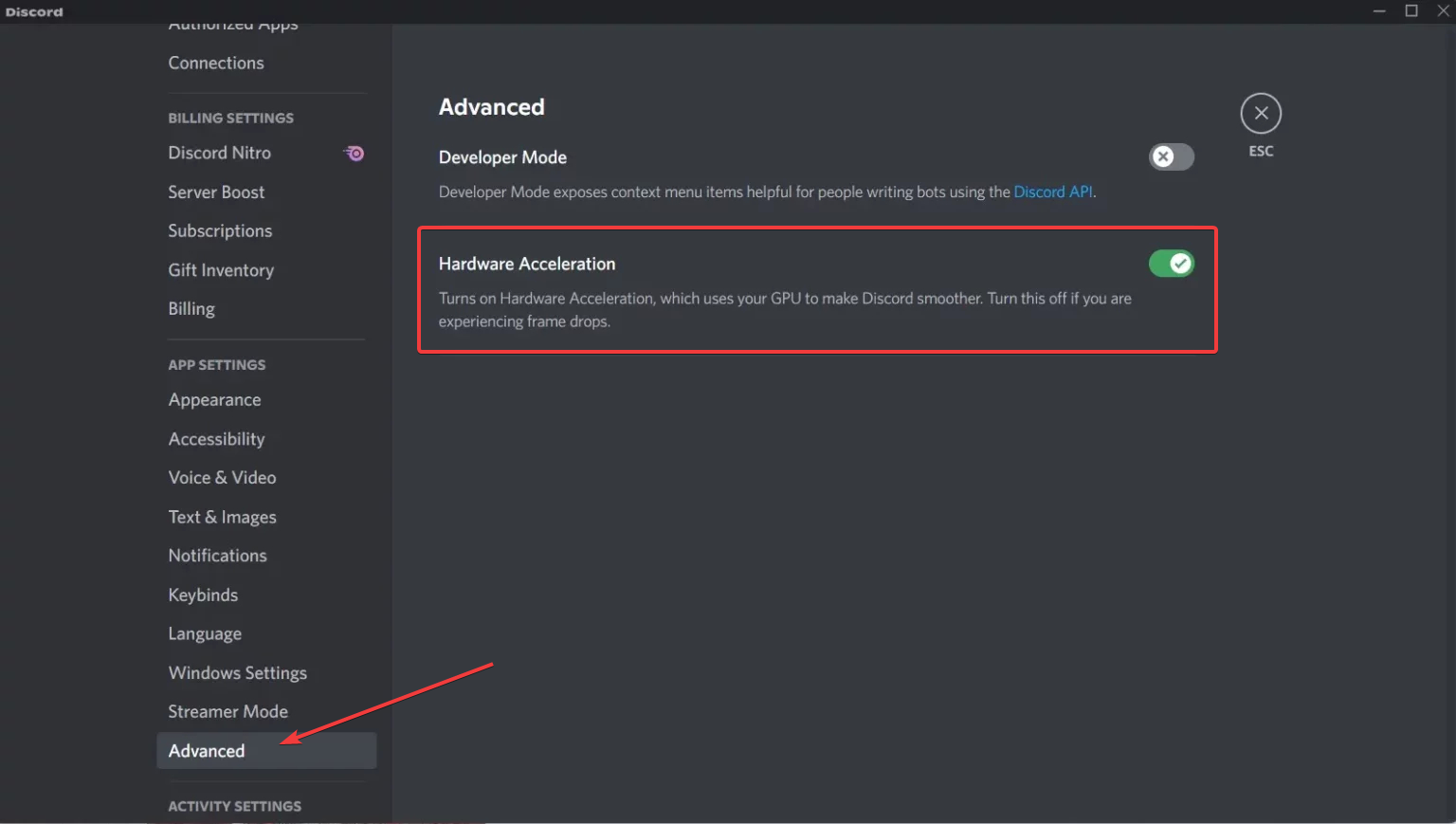Maximize the Discord window
This screenshot has width=1456, height=824.
point(1411,10)
